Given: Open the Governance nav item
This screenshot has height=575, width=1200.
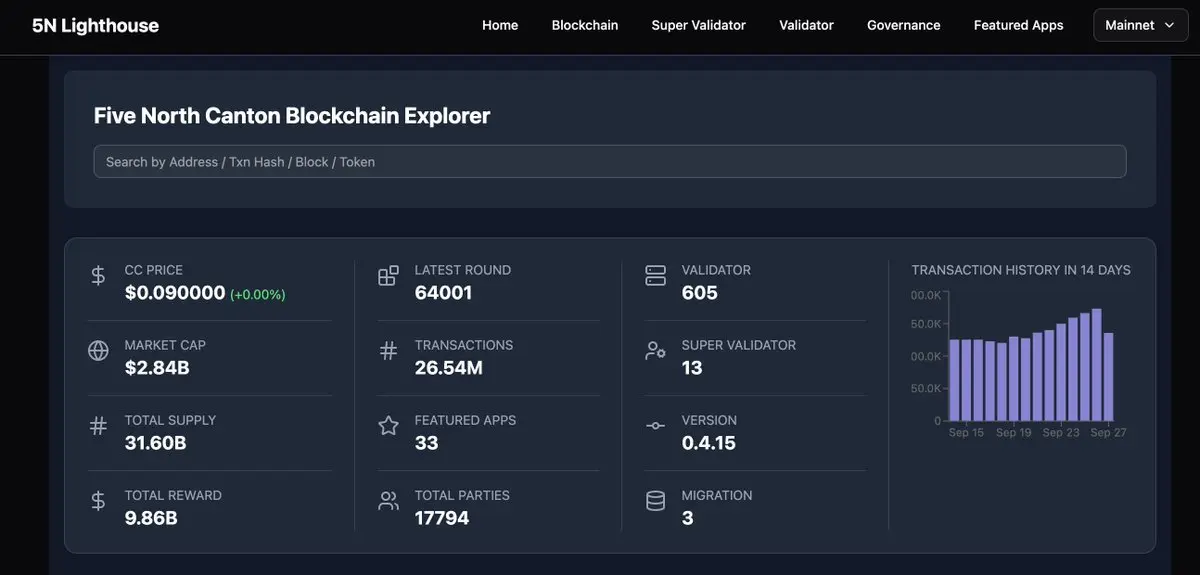Looking at the screenshot, I should pos(904,25).
